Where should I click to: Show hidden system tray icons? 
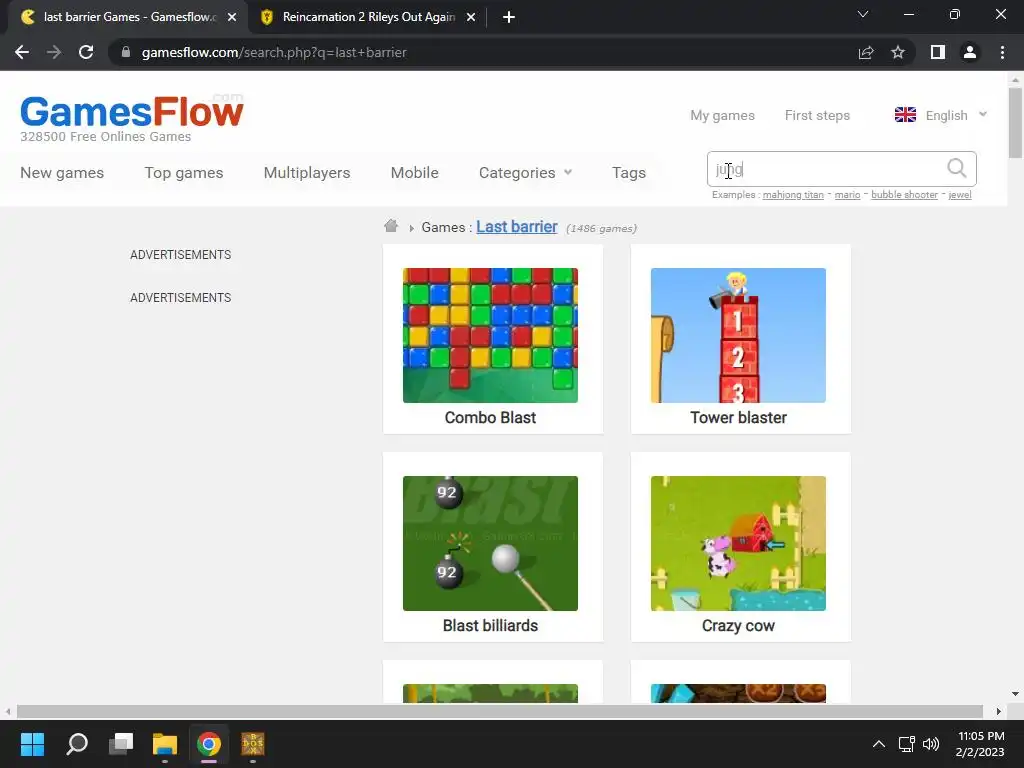(x=879, y=744)
